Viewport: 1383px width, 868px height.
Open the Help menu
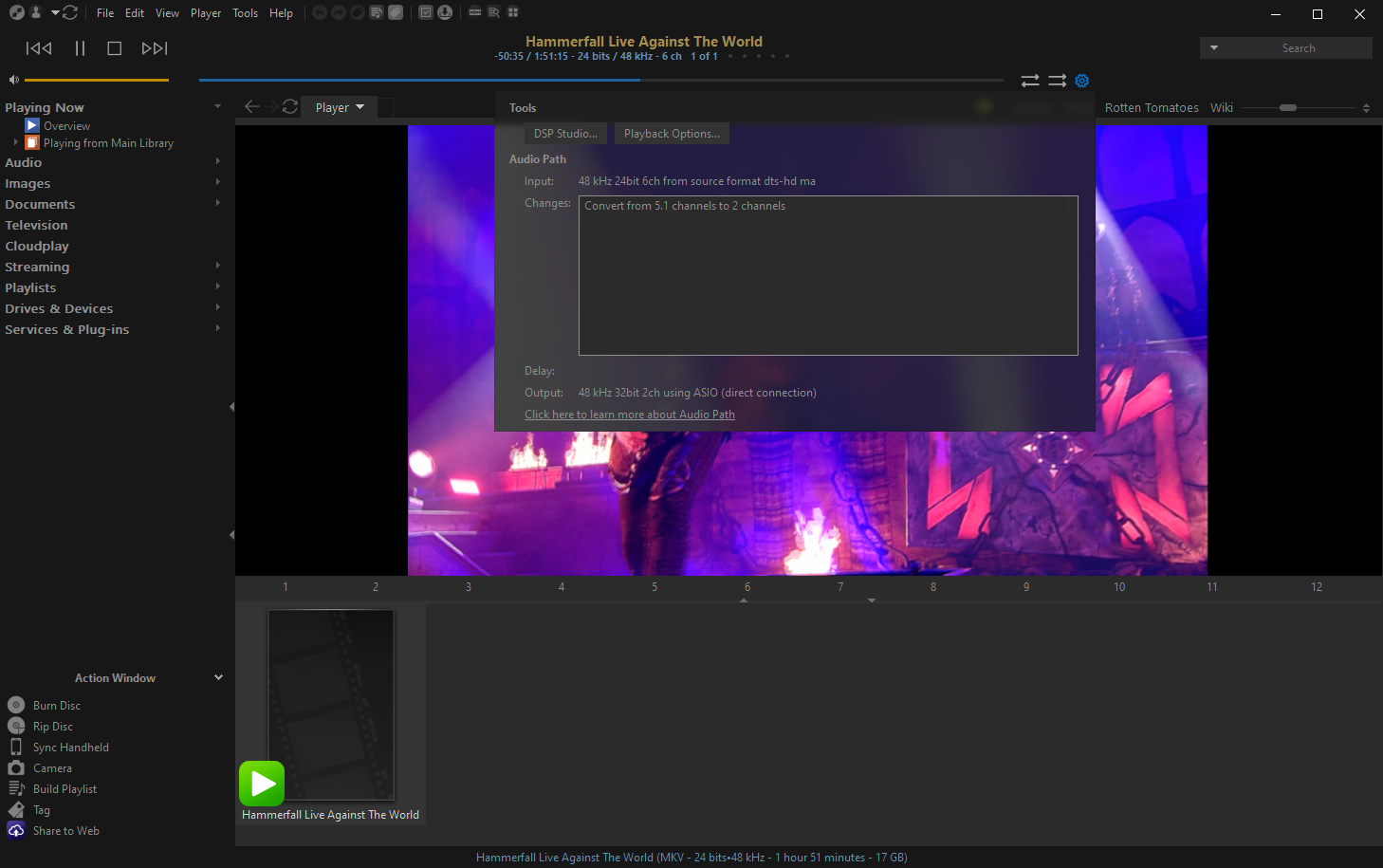coord(281,13)
